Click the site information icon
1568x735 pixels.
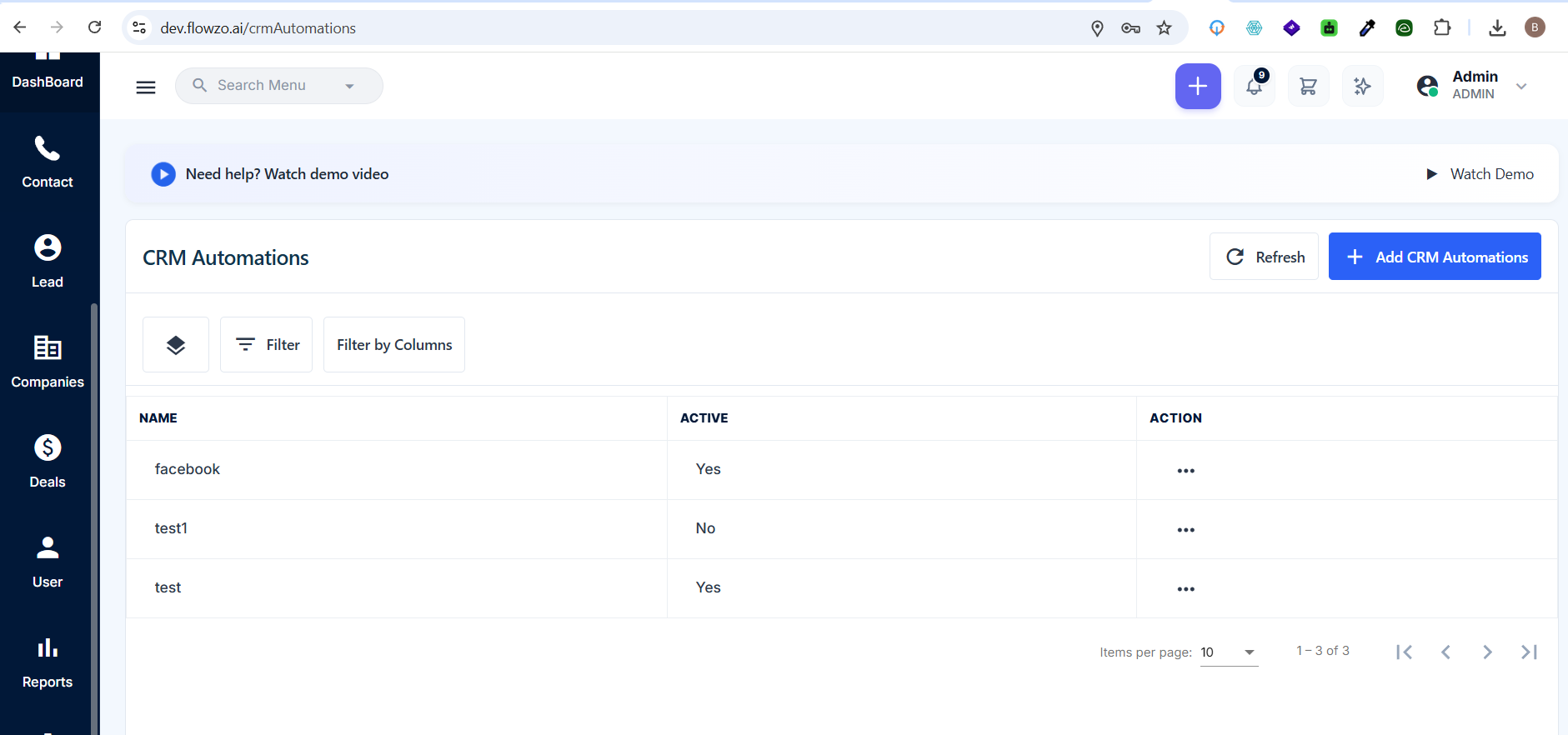click(x=139, y=27)
